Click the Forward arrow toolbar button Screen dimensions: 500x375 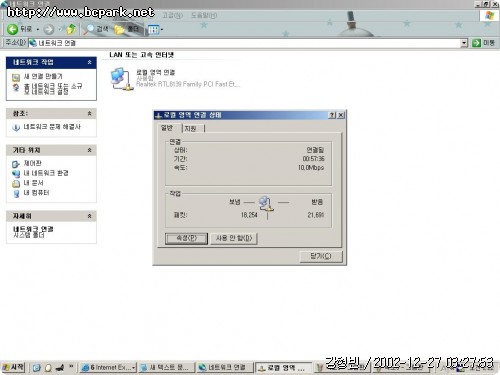pyautogui.click(x=49, y=30)
